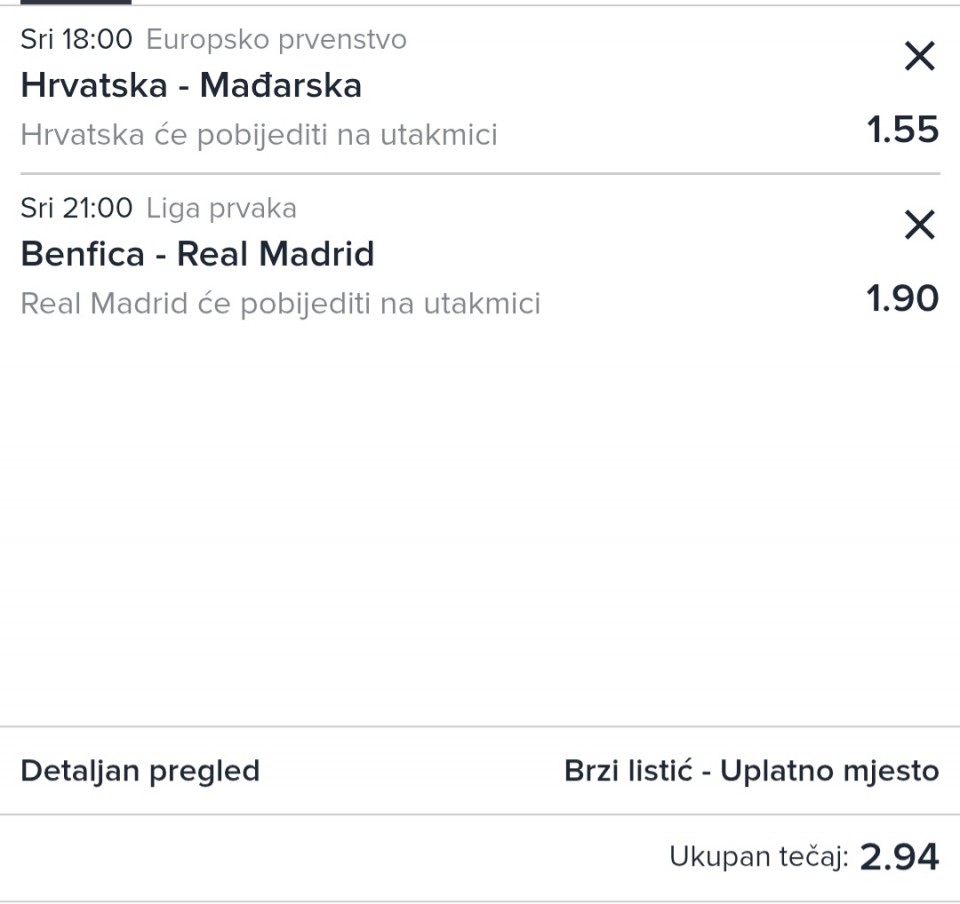Image resolution: width=960 pixels, height=904 pixels.
Task: Click the Mađarska team name in the match title
Action: coord(281,86)
